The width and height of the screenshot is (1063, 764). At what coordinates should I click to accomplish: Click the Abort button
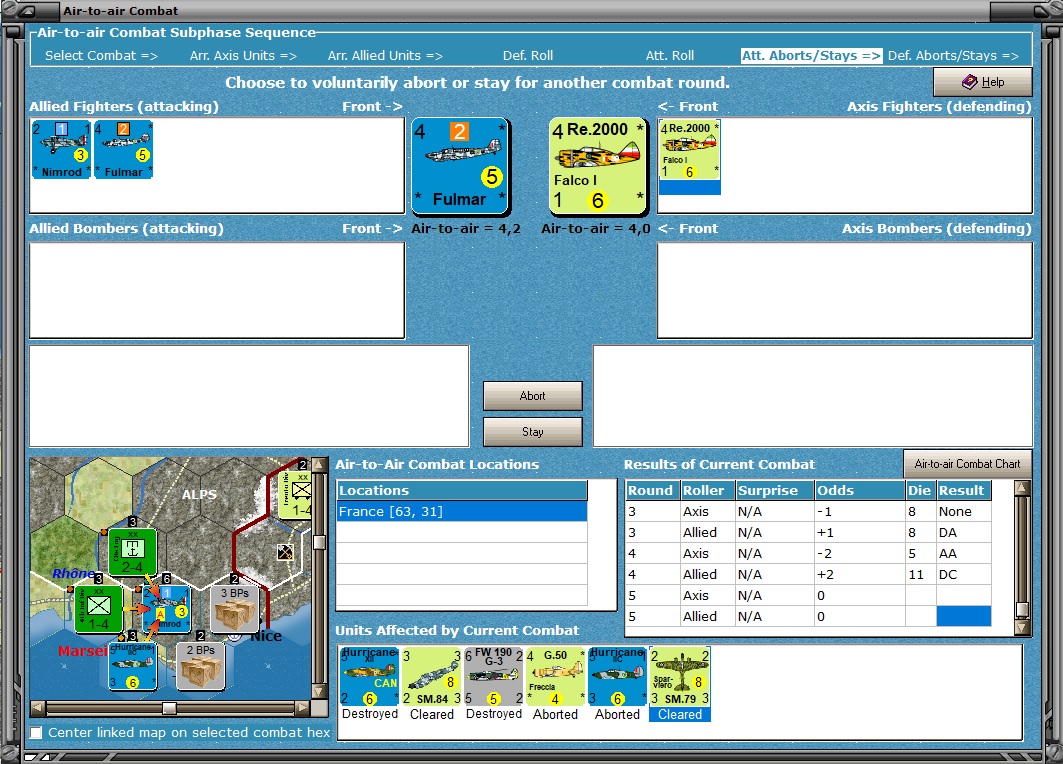[532, 396]
